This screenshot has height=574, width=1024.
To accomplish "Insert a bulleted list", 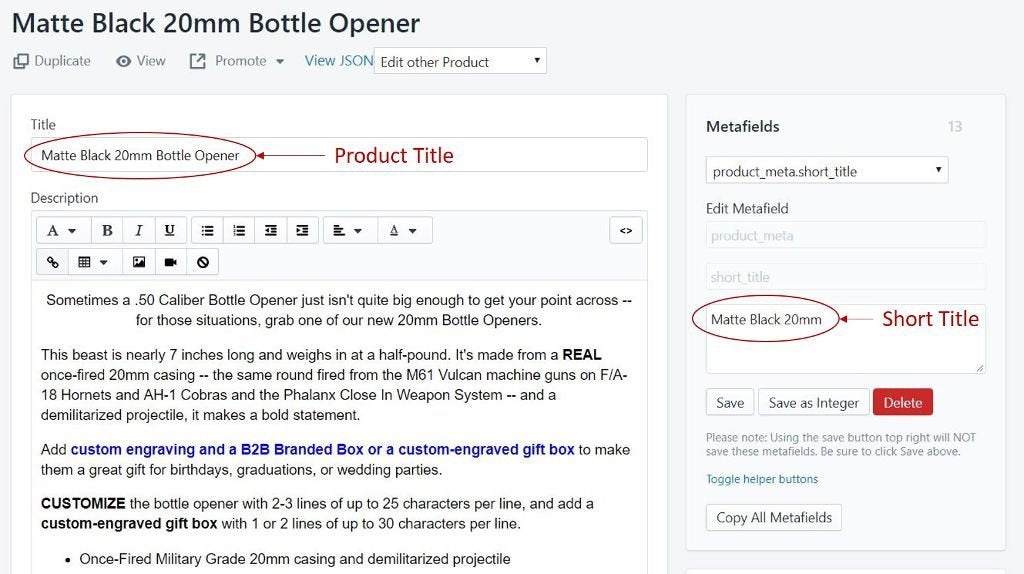I will tap(208, 231).
